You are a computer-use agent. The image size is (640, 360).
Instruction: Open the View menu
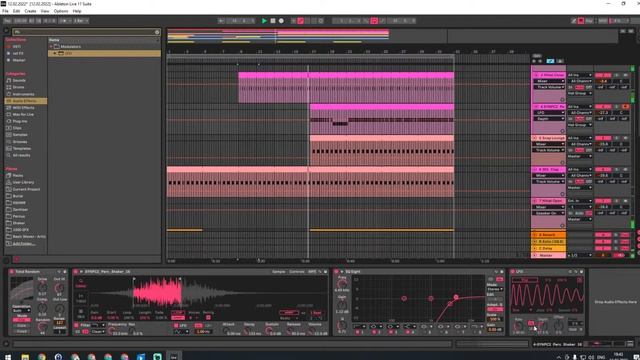coord(45,11)
